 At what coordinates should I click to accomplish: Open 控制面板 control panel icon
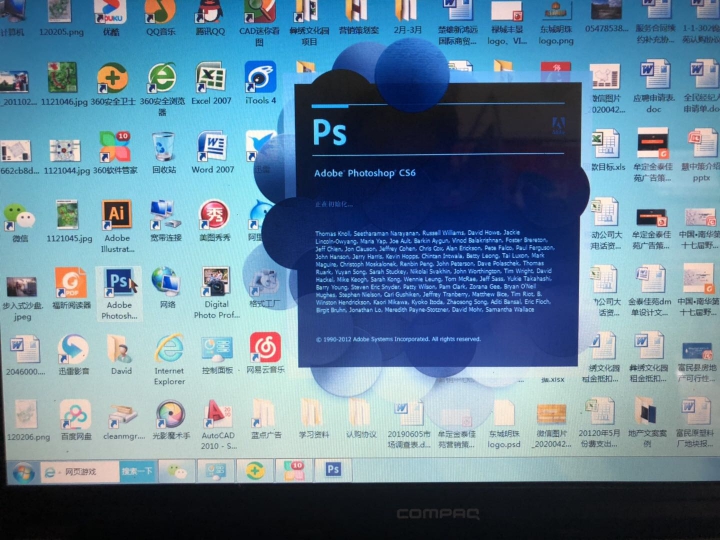tap(217, 355)
